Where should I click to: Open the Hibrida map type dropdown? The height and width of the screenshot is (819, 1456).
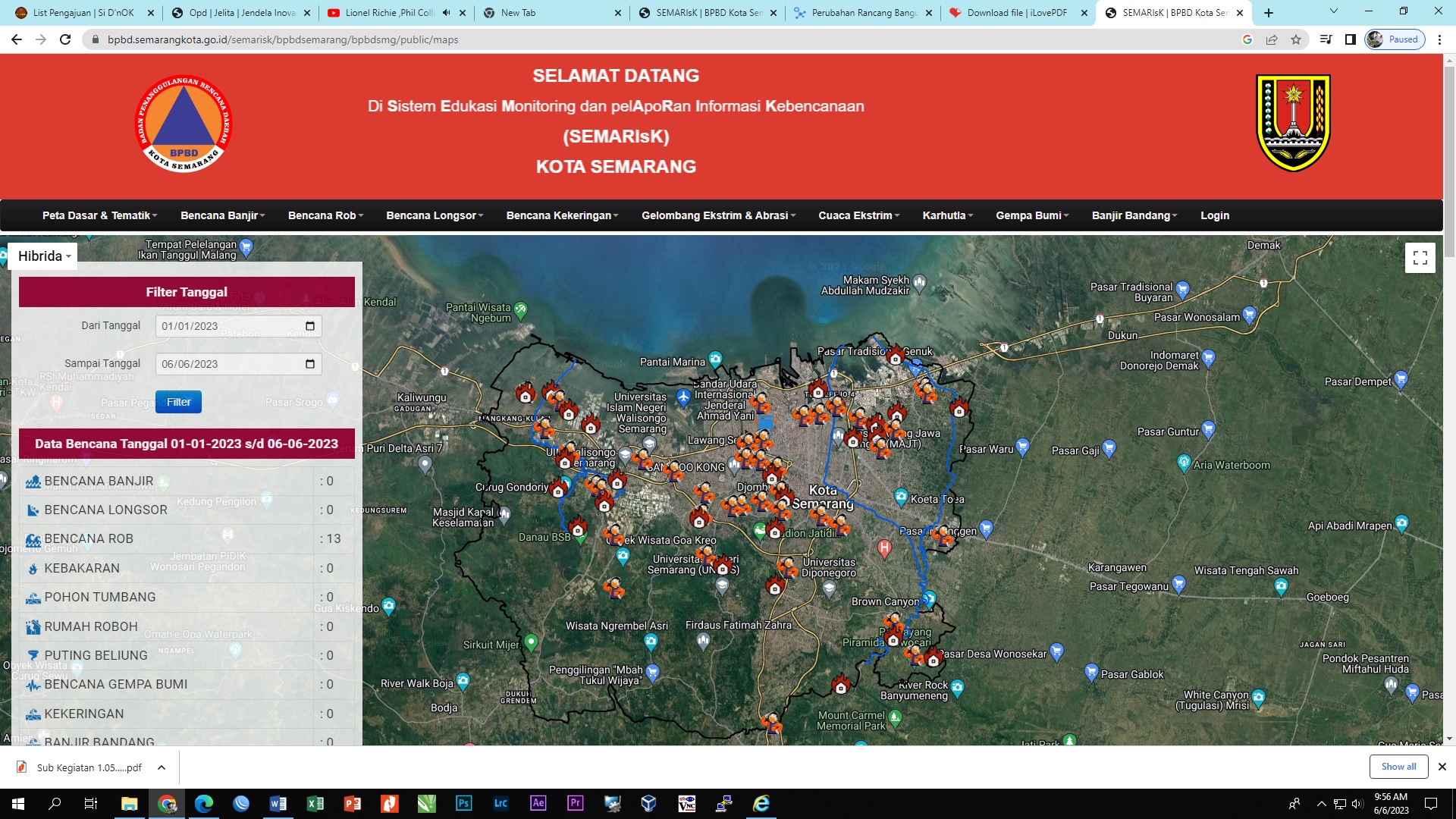[44, 256]
